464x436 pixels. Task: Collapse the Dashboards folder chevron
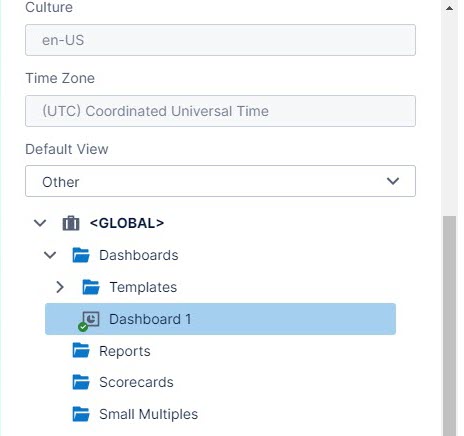pyautogui.click(x=50, y=255)
